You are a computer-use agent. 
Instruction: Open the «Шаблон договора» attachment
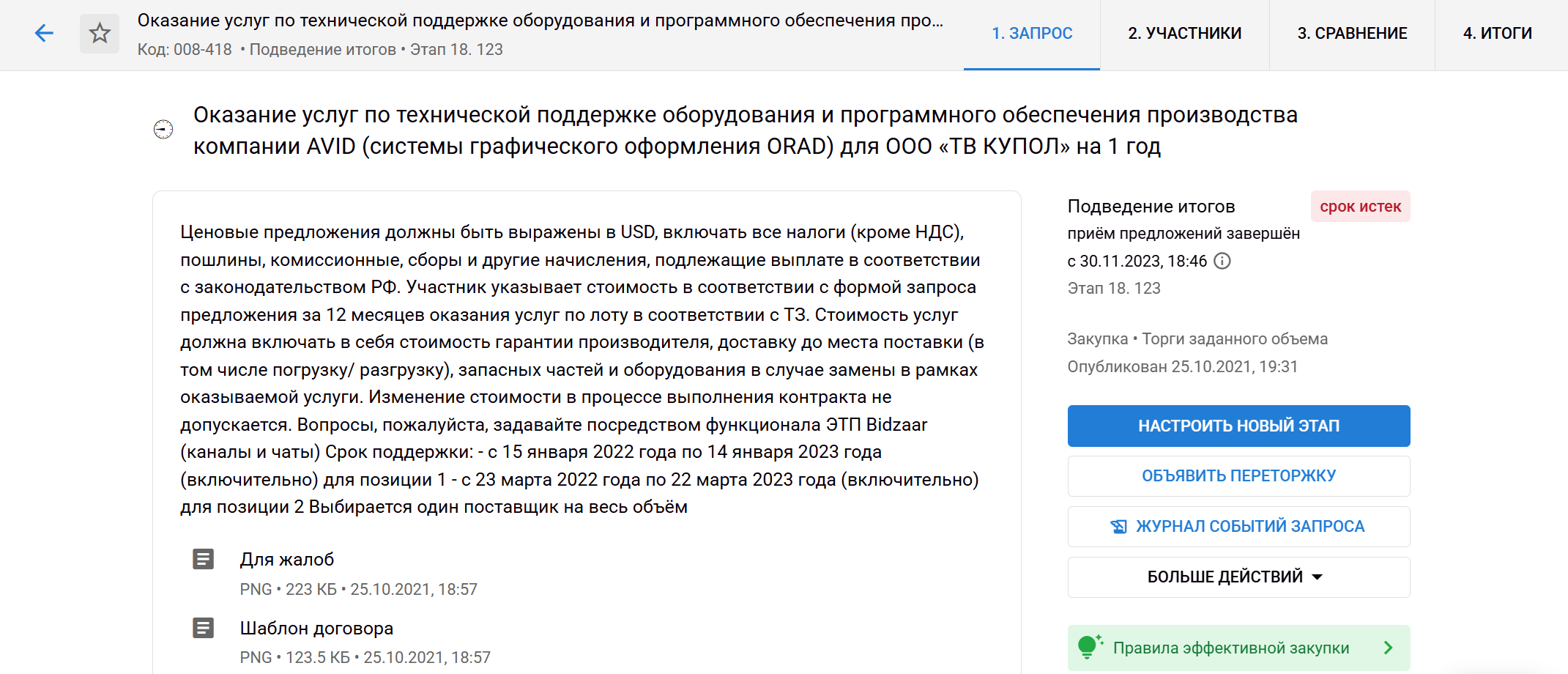click(316, 629)
